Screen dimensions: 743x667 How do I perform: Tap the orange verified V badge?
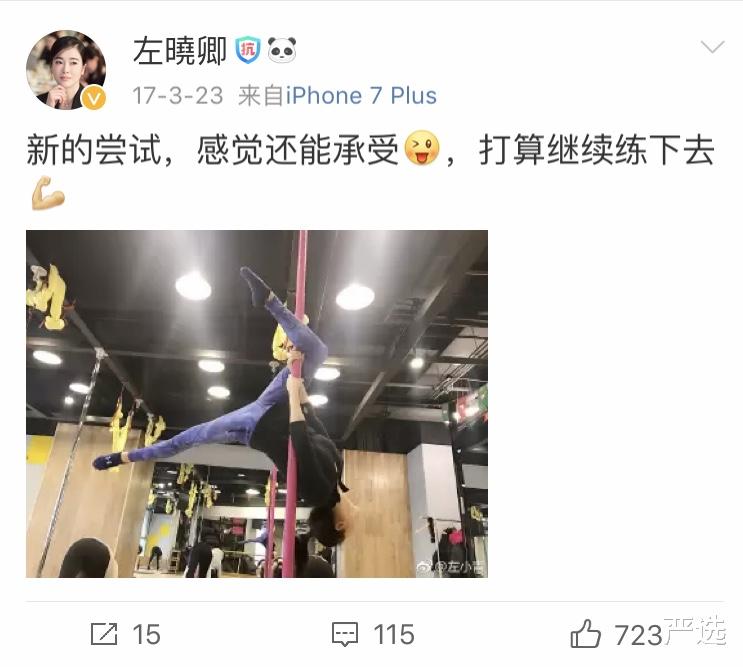[x=94, y=98]
